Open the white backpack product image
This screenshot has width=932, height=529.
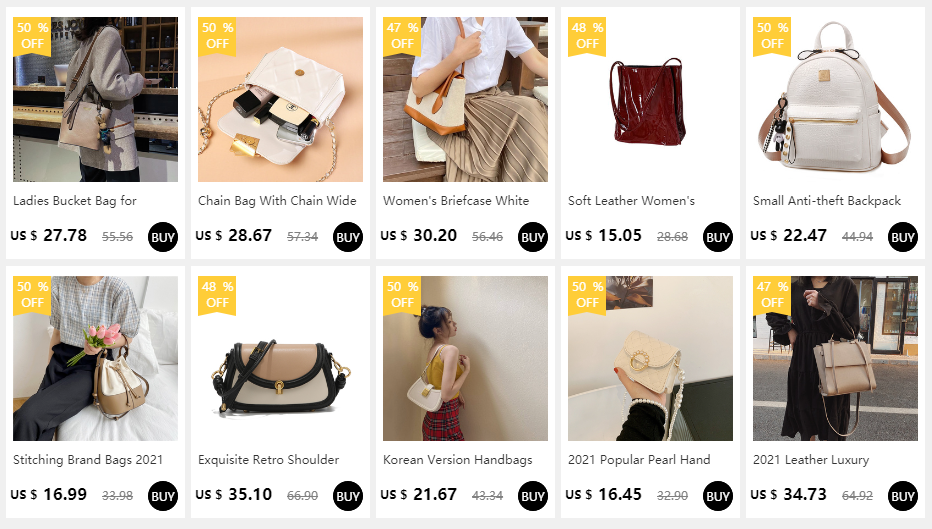(x=835, y=99)
